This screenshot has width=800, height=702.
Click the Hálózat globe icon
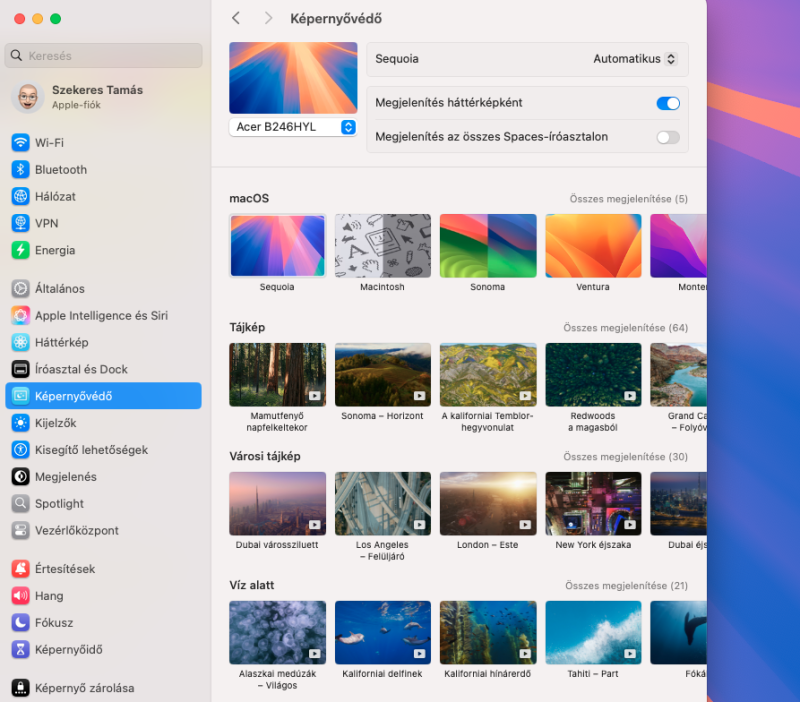[x=20, y=196]
